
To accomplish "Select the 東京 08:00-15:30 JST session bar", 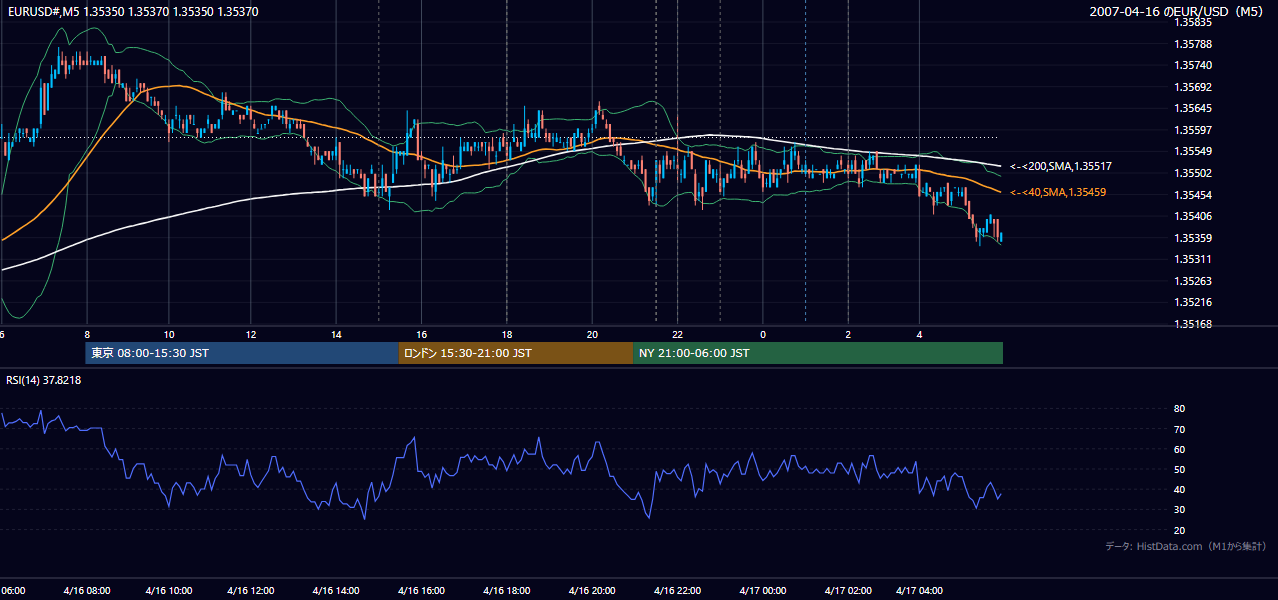I will coord(242,353).
